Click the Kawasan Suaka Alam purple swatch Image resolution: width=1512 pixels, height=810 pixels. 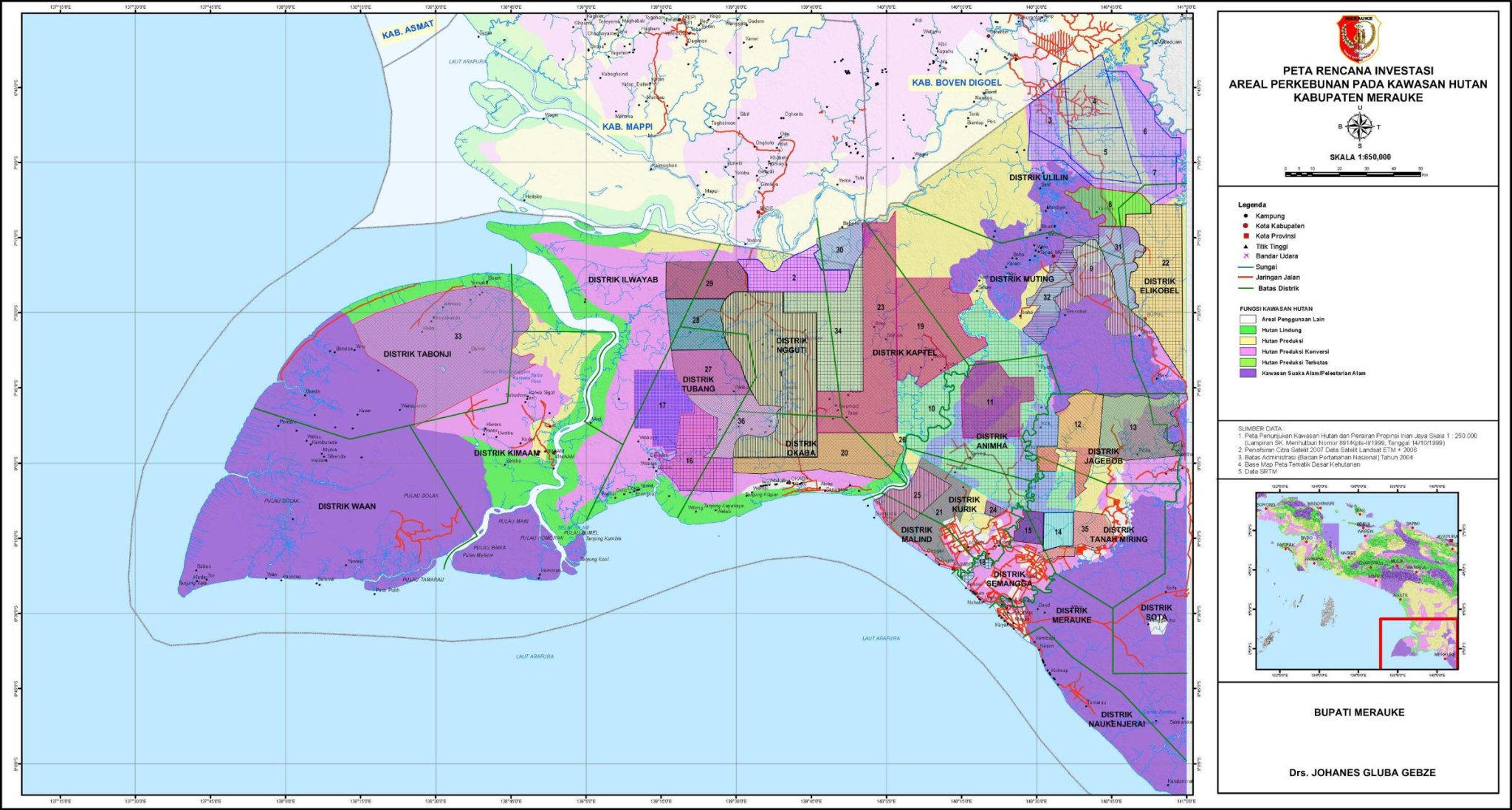click(x=1248, y=374)
